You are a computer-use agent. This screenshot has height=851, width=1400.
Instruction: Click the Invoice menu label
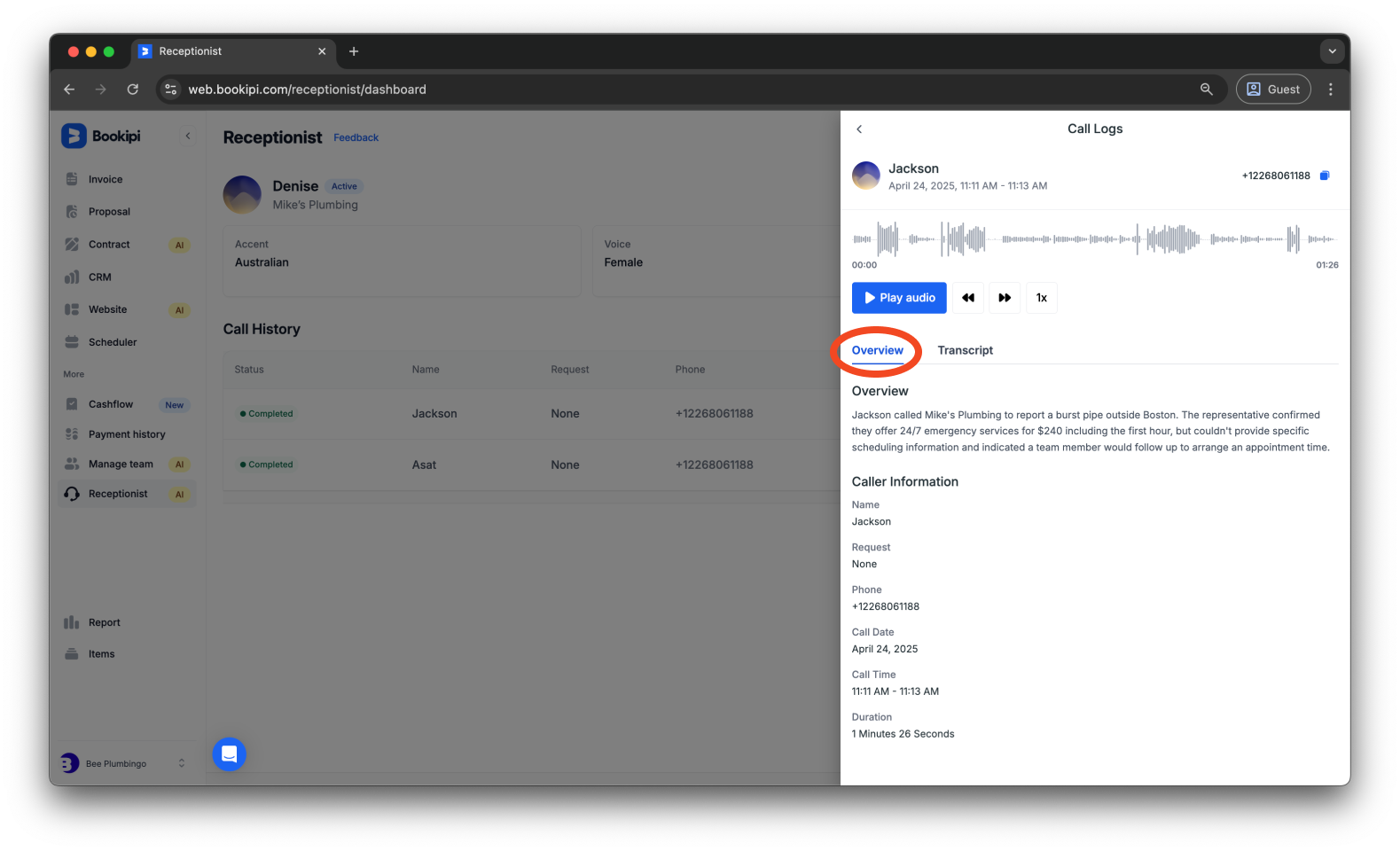pyautogui.click(x=106, y=179)
